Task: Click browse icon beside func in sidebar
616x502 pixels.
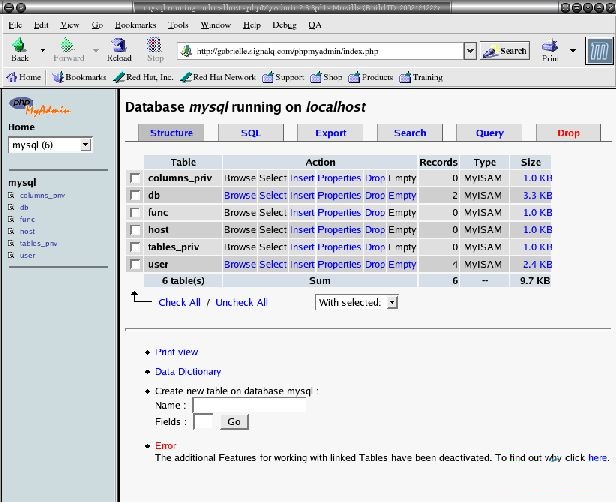Action: (11, 219)
